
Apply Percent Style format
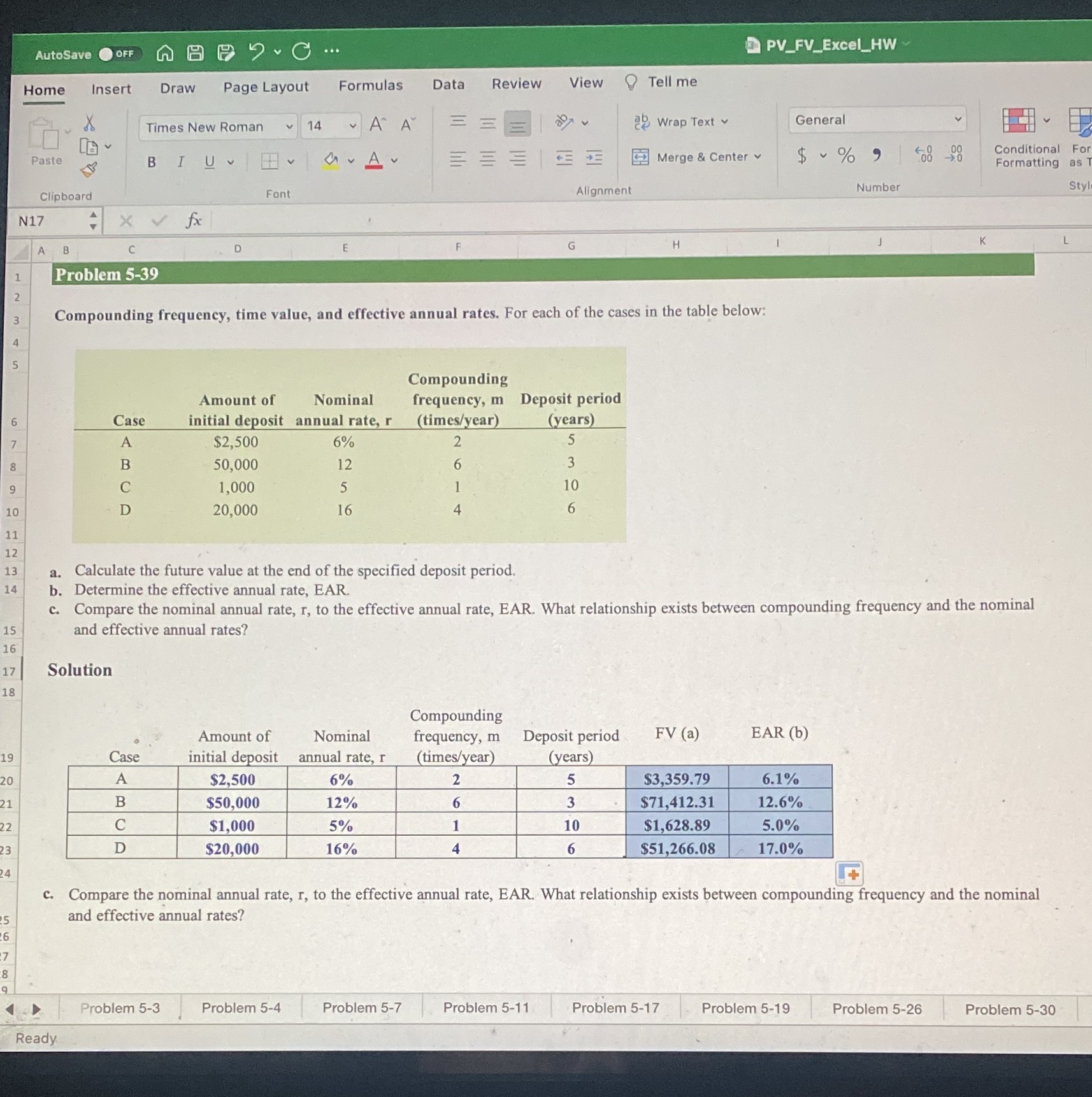tap(846, 155)
